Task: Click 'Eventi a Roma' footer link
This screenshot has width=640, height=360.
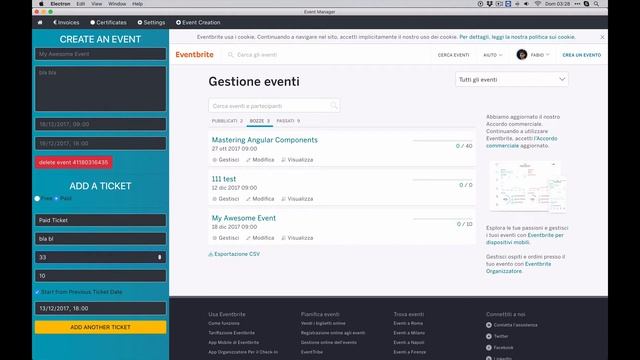Action: pyautogui.click(x=408, y=323)
